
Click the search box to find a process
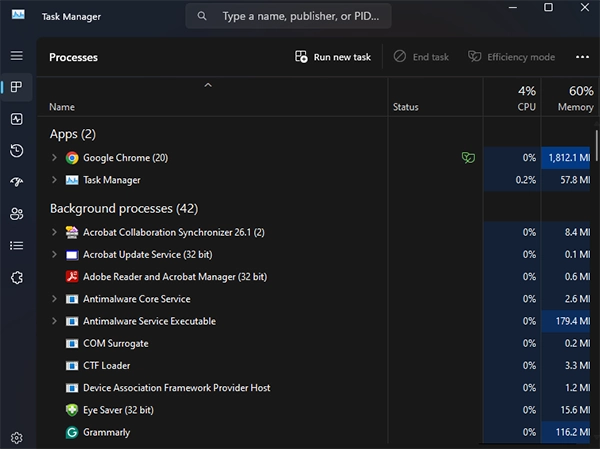point(289,16)
